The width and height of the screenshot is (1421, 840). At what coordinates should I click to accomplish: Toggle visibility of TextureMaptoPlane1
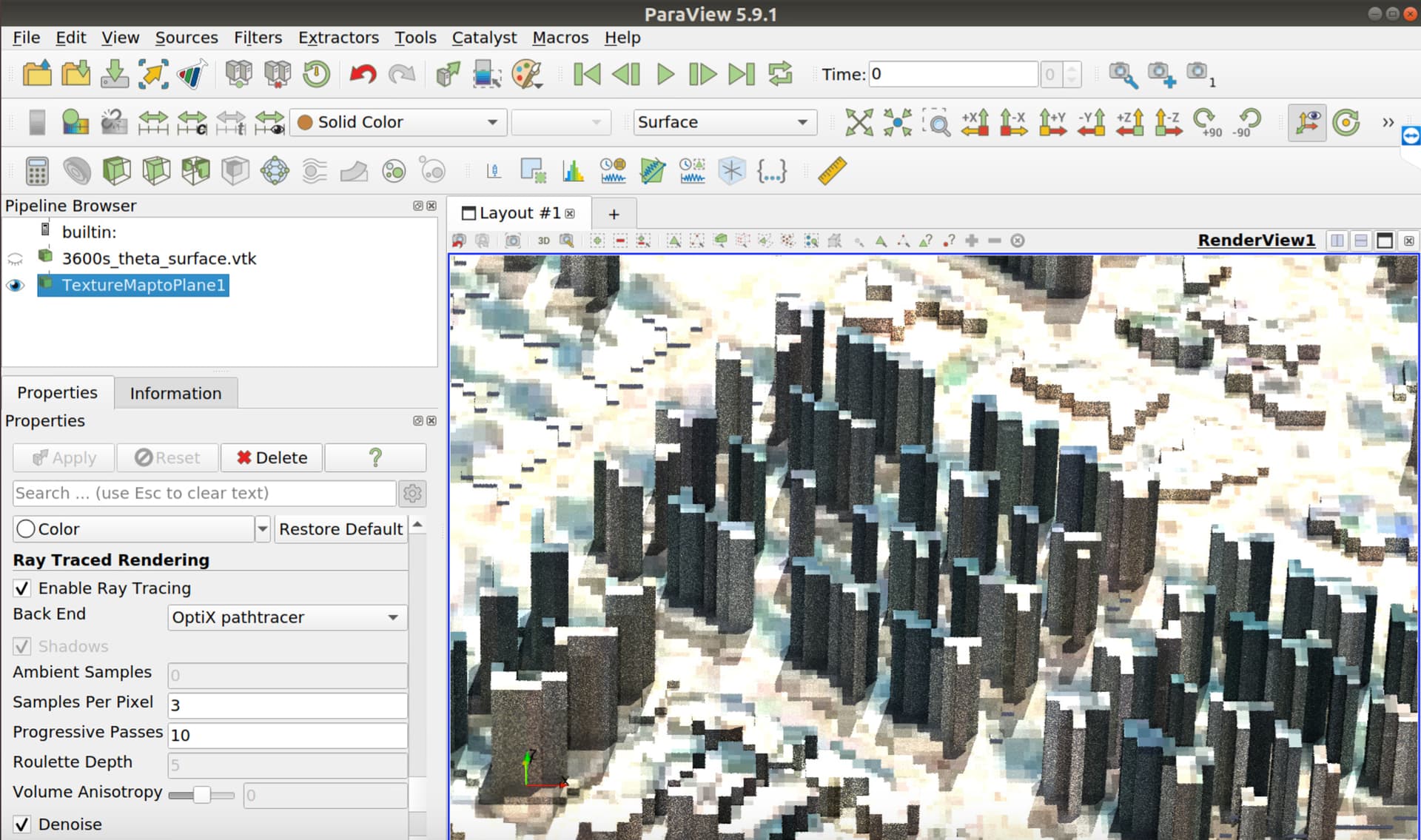[x=16, y=285]
